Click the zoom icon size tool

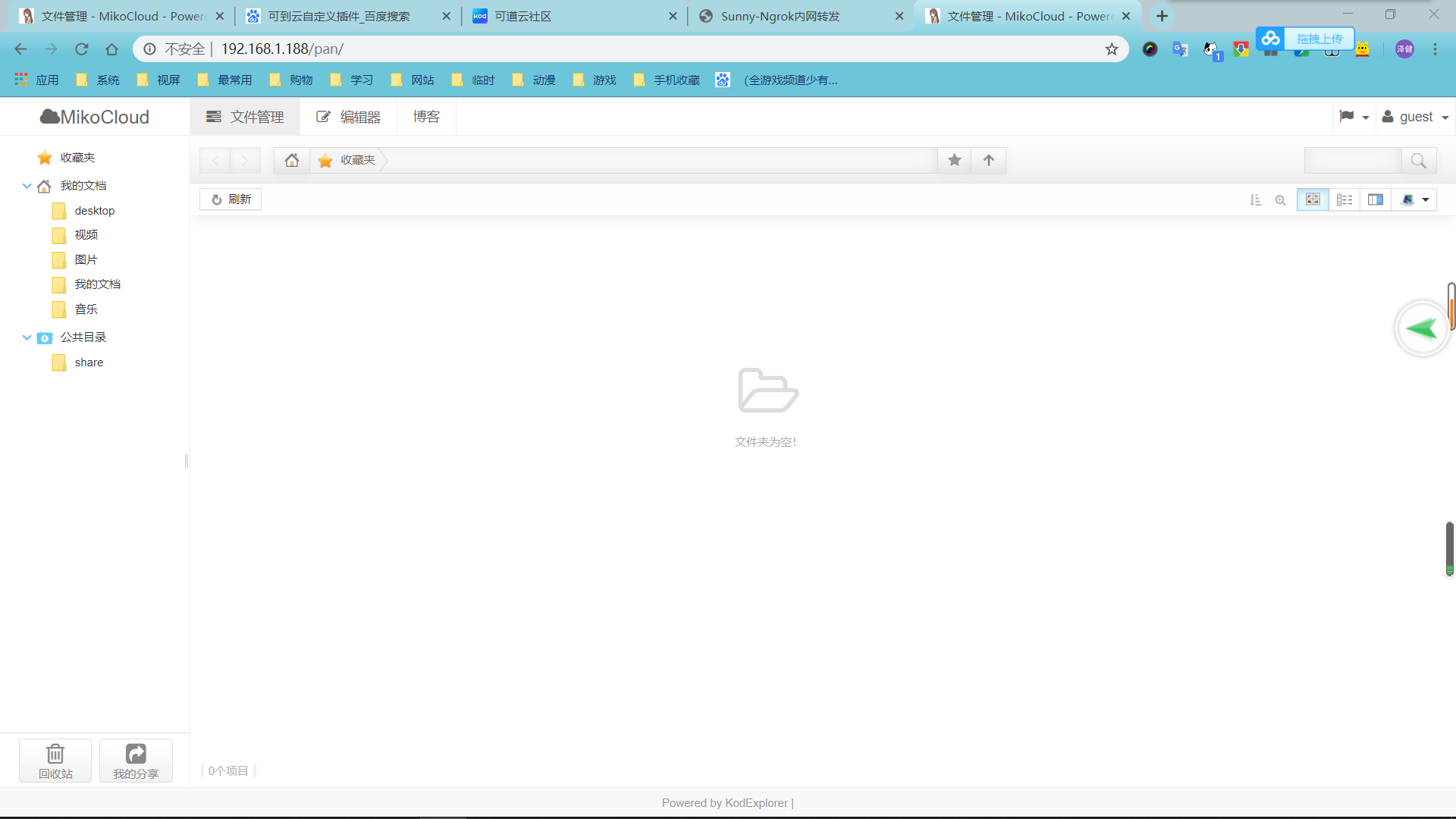[1280, 200]
